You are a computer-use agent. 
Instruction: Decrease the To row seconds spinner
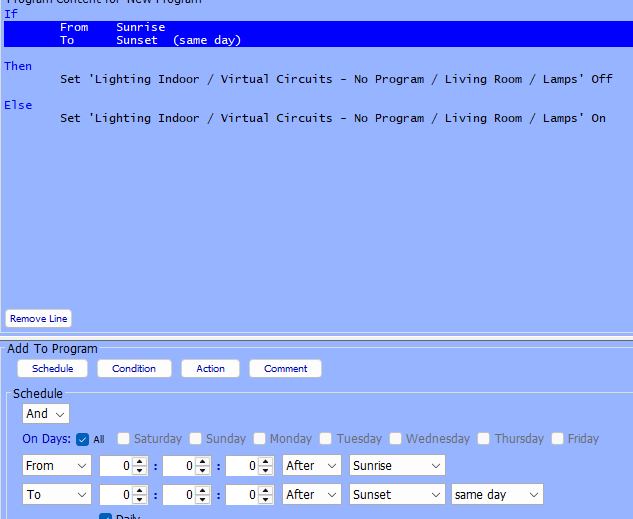click(x=266, y=499)
